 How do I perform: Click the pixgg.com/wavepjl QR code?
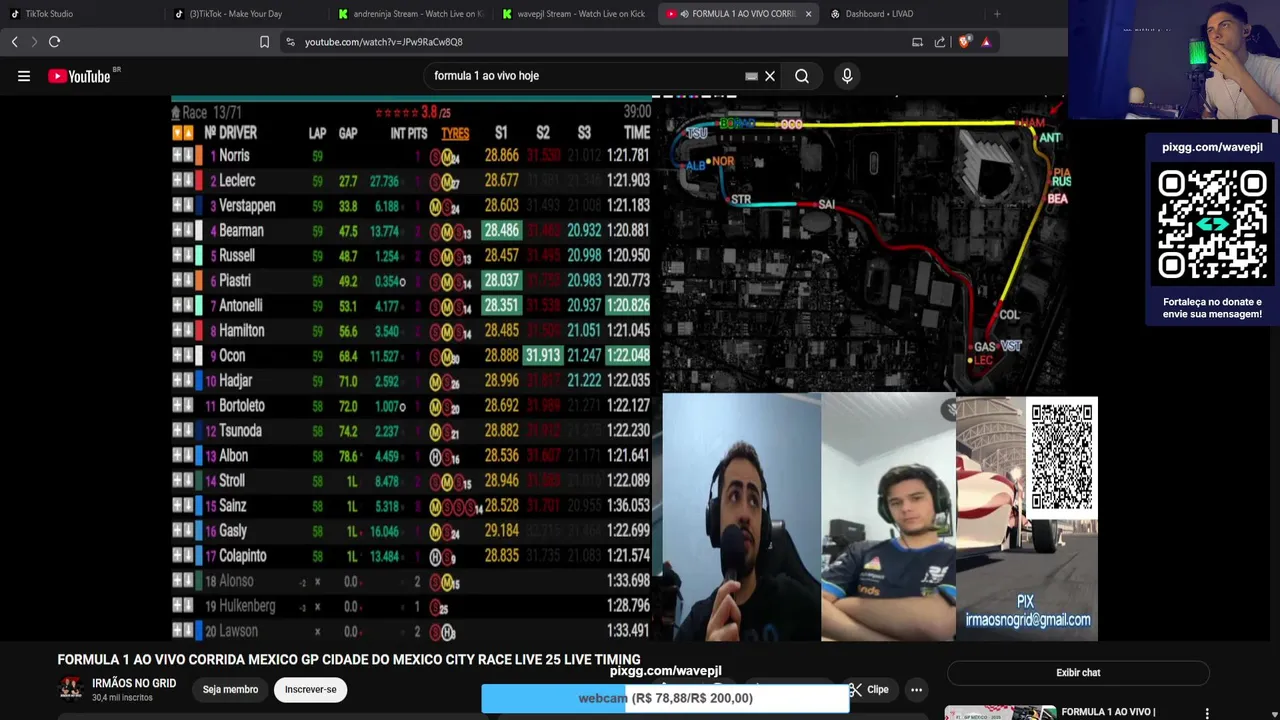(1212, 225)
